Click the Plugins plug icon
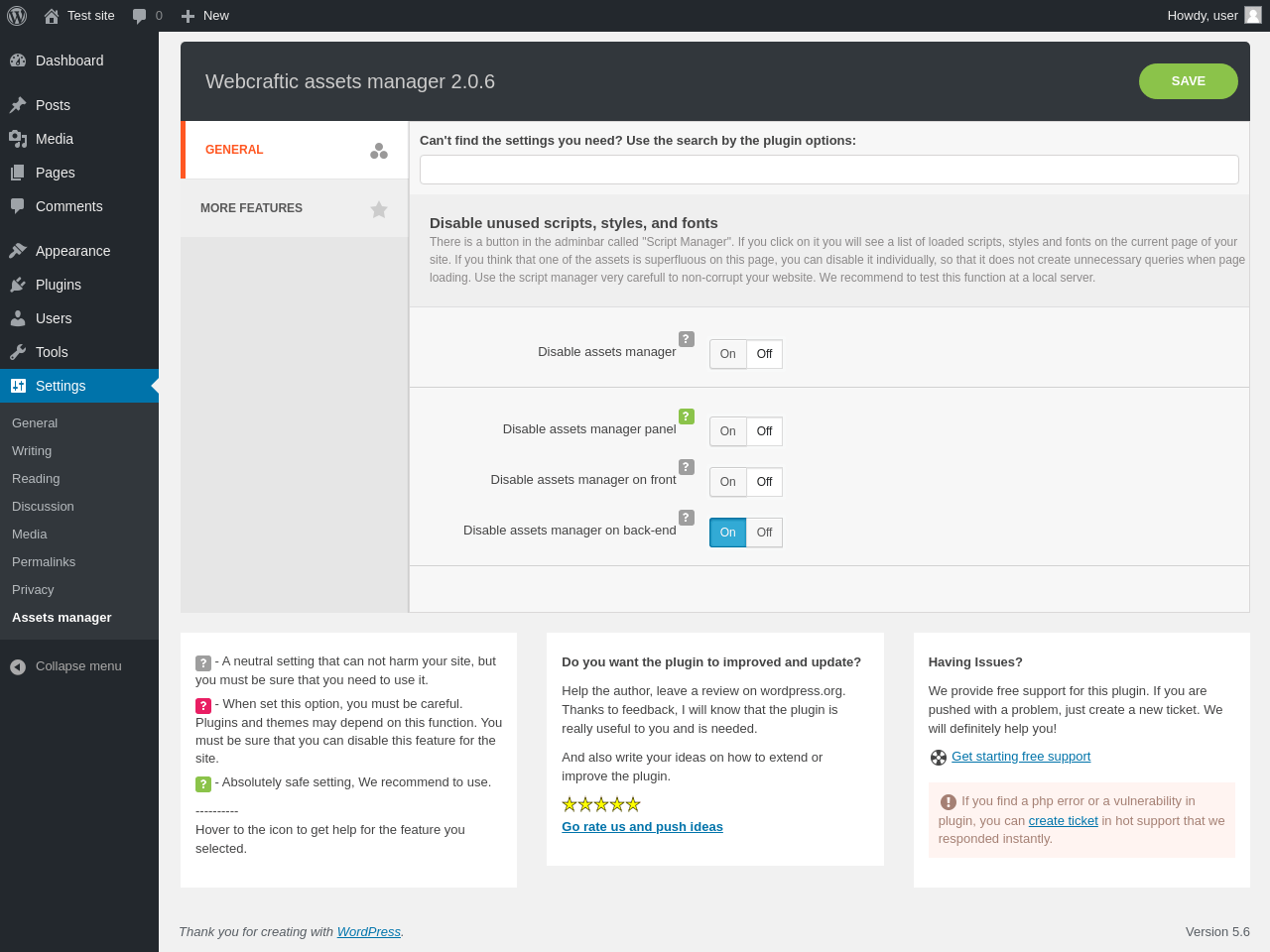Viewport: 1270px width, 952px height. pos(18,285)
